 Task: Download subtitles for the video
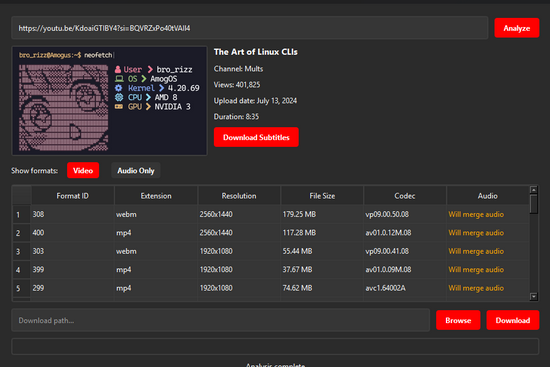(x=256, y=137)
